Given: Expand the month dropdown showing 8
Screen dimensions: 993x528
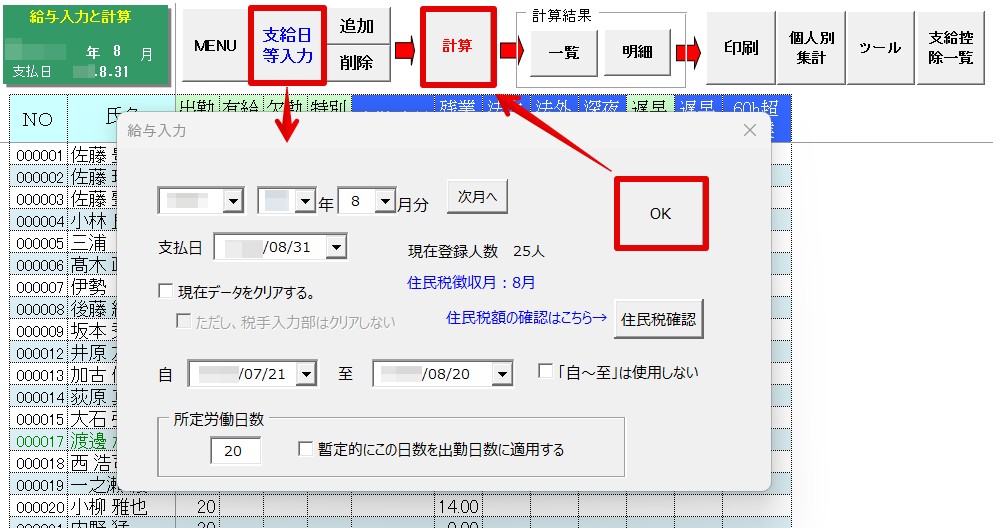Looking at the screenshot, I should pos(384,201).
